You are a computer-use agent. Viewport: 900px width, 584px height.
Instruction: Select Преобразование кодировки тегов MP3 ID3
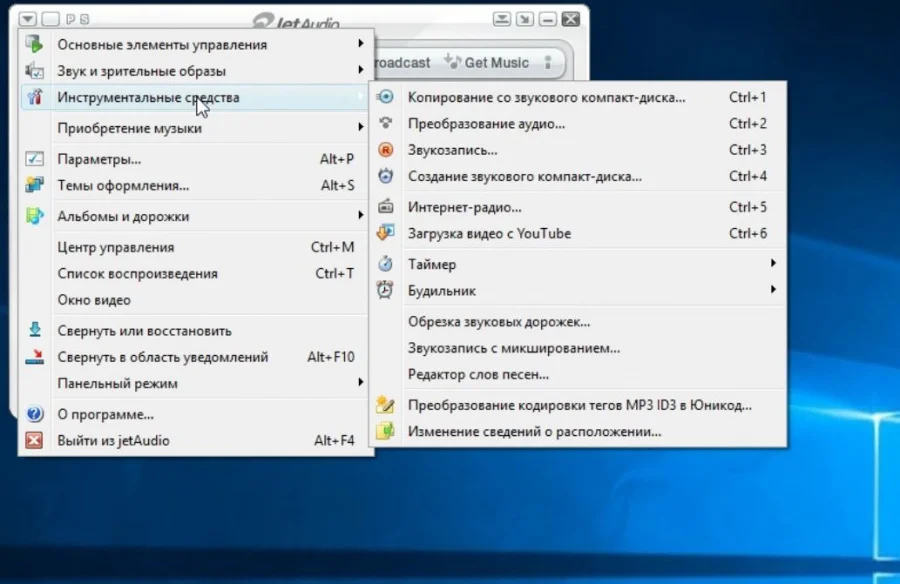point(578,406)
